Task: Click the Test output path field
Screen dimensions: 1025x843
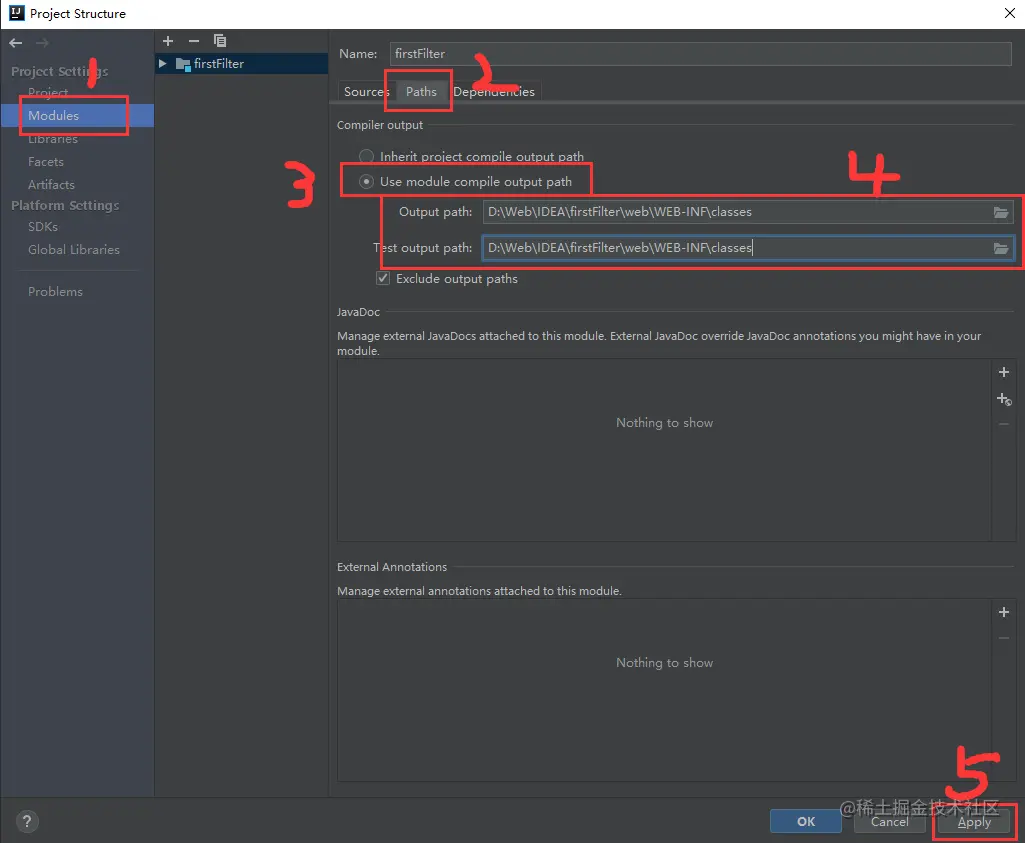Action: point(737,248)
